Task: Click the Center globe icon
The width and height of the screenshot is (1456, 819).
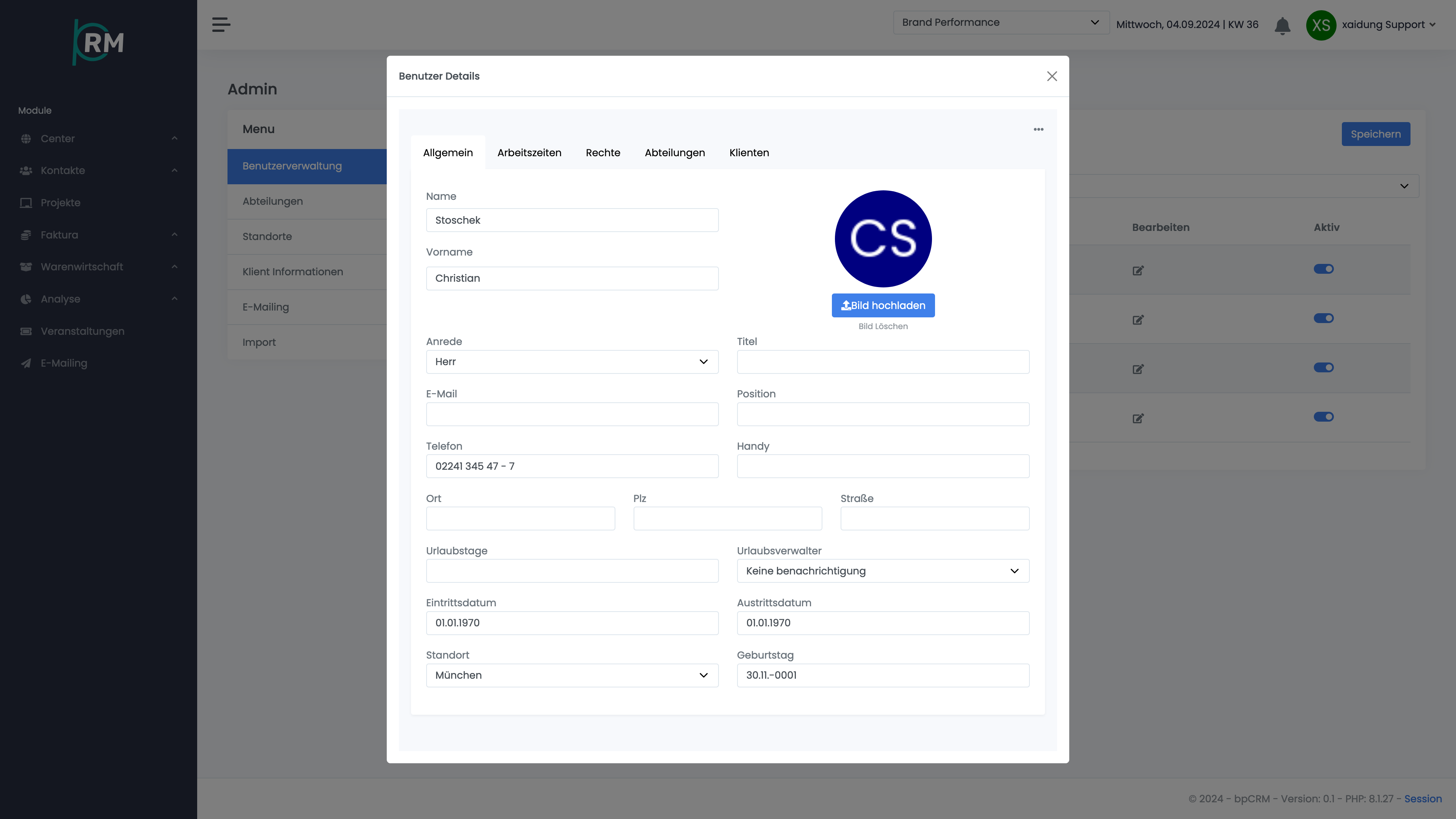Action: point(26,138)
